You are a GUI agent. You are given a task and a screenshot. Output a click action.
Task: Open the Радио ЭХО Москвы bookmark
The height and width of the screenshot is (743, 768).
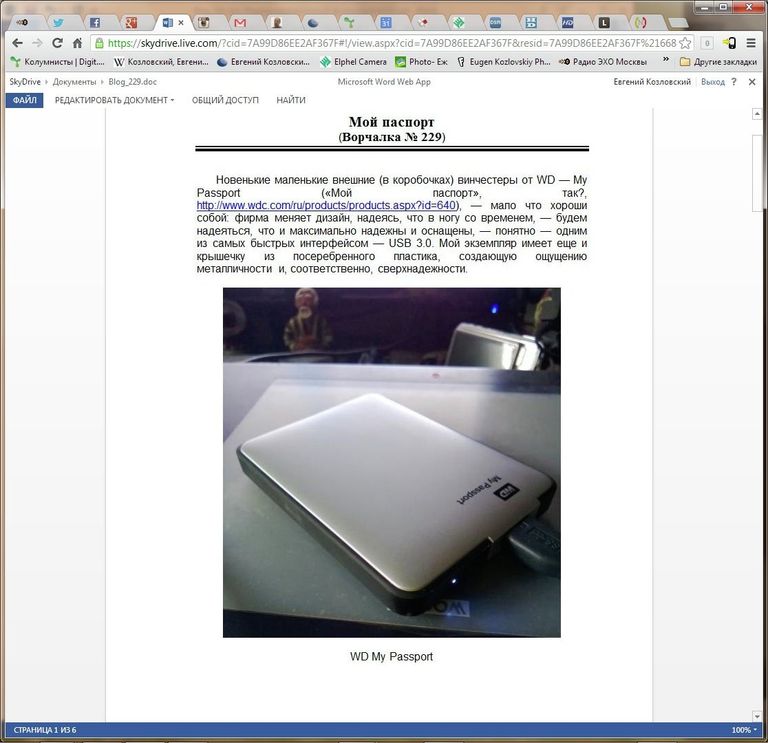pyautogui.click(x=603, y=62)
